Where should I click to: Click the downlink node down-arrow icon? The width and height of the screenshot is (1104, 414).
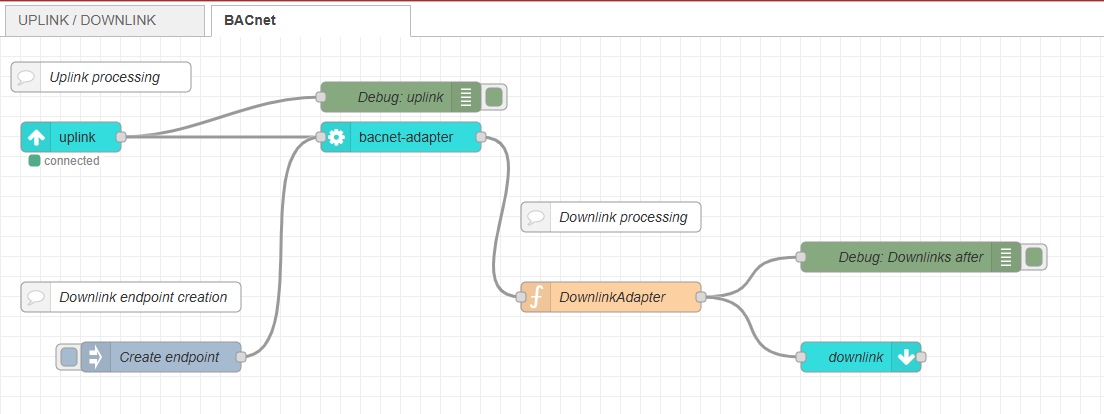tap(906, 357)
